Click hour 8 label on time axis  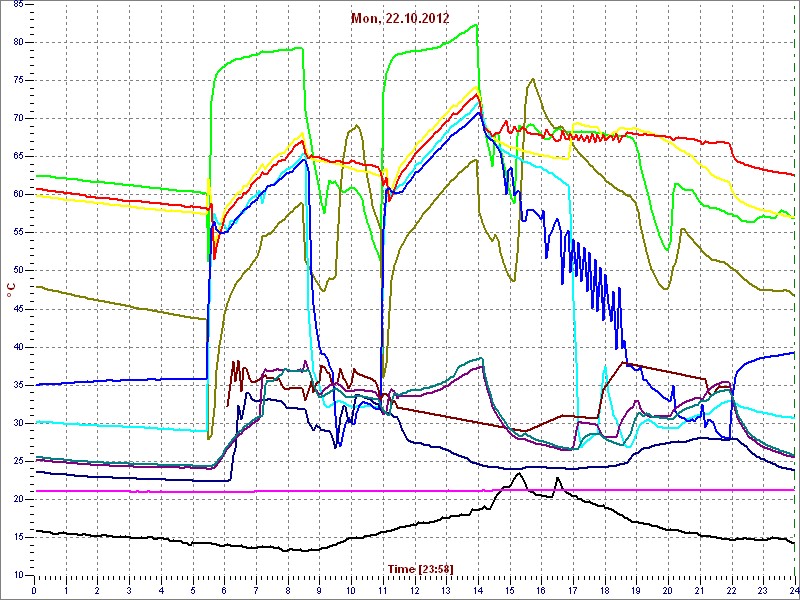pyautogui.click(x=288, y=589)
